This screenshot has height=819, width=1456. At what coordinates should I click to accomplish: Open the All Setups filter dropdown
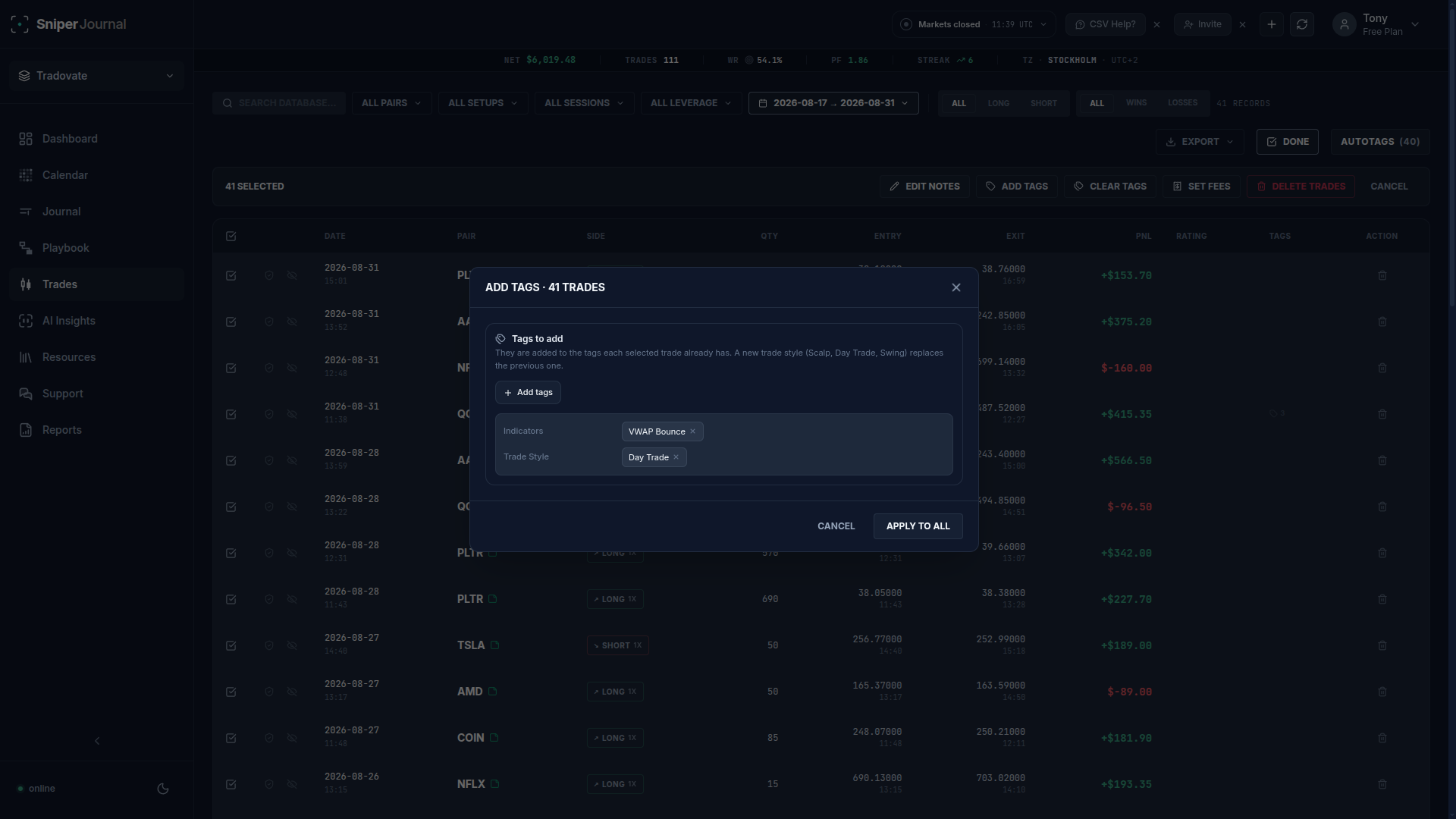483,103
